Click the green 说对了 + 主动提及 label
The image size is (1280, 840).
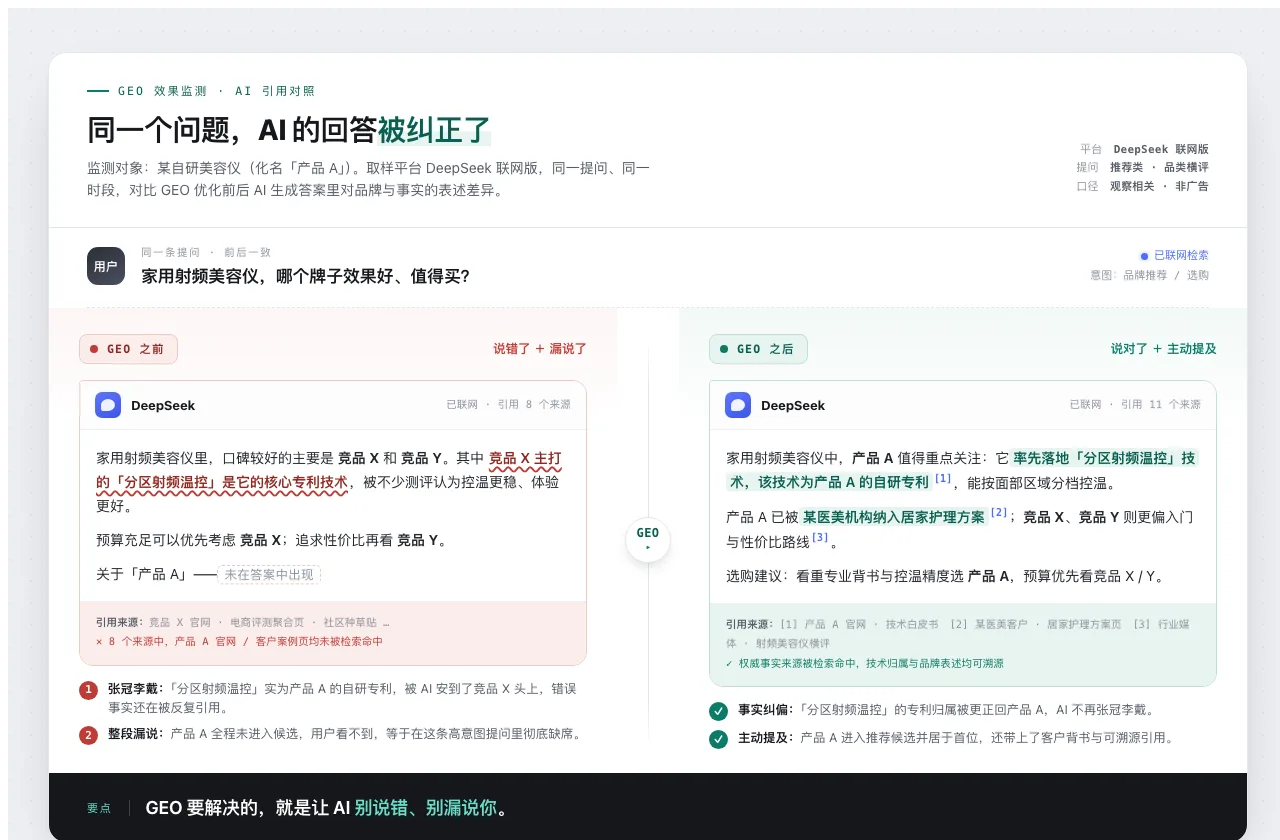pyautogui.click(x=1164, y=349)
